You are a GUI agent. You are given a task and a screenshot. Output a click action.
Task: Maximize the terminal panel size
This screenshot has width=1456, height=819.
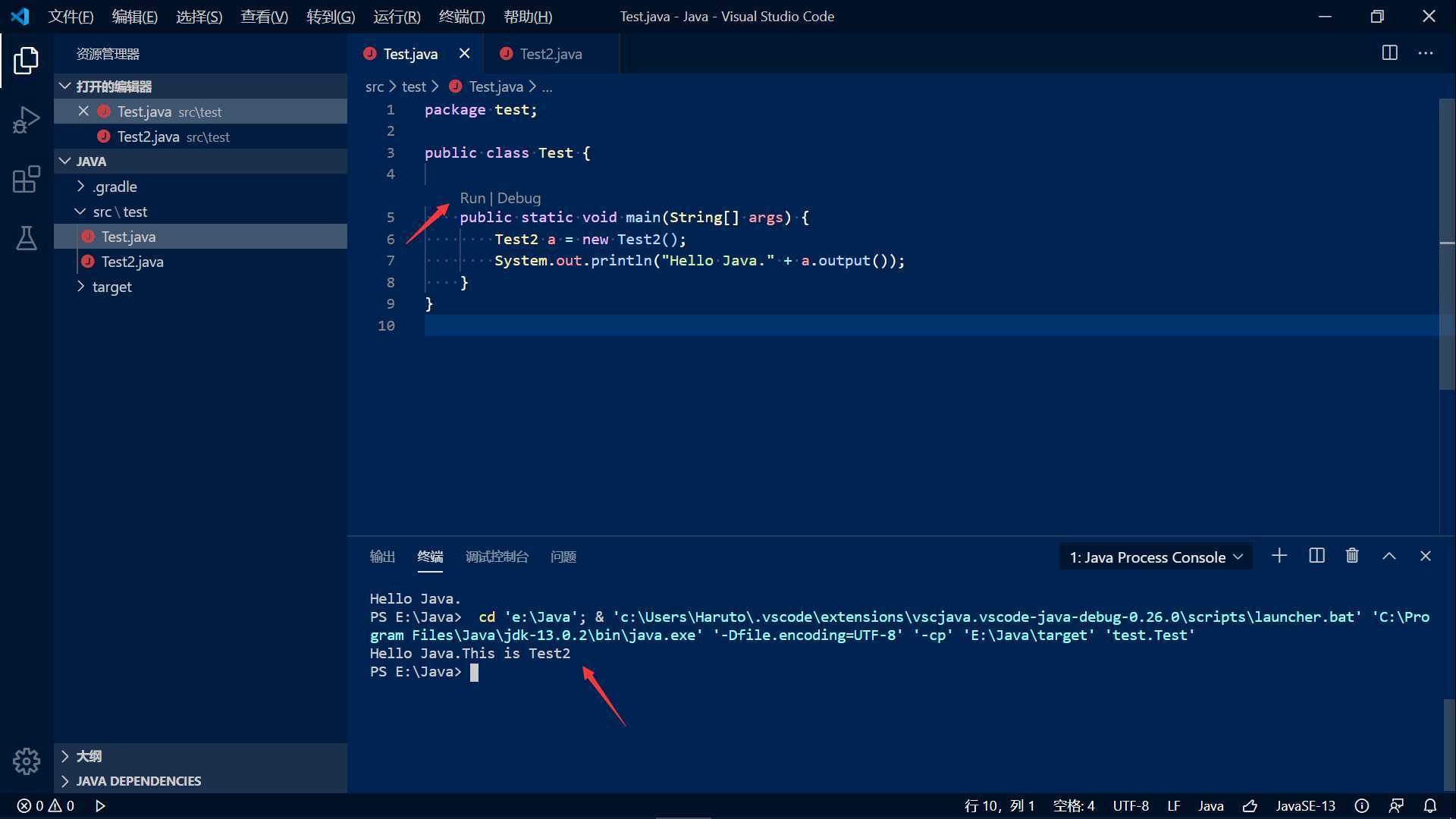pyautogui.click(x=1389, y=556)
